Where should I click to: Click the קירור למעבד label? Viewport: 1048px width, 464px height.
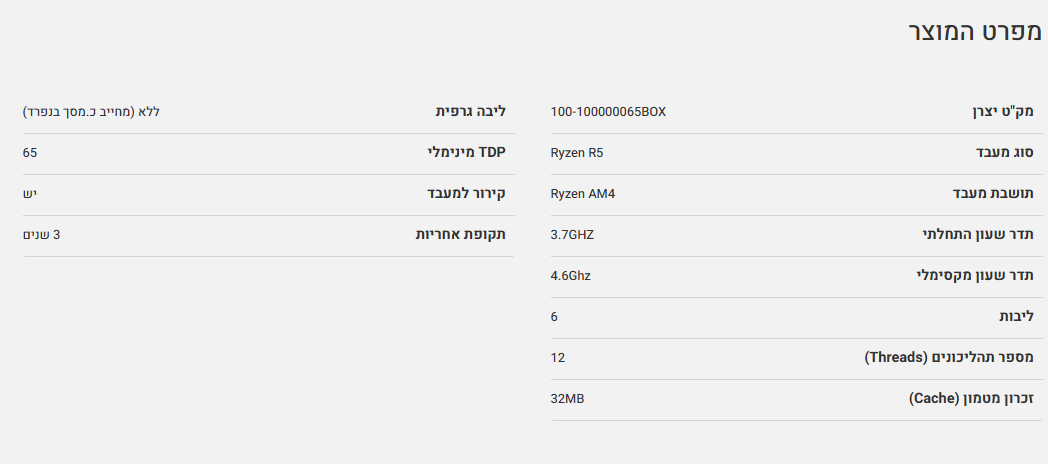467,193
